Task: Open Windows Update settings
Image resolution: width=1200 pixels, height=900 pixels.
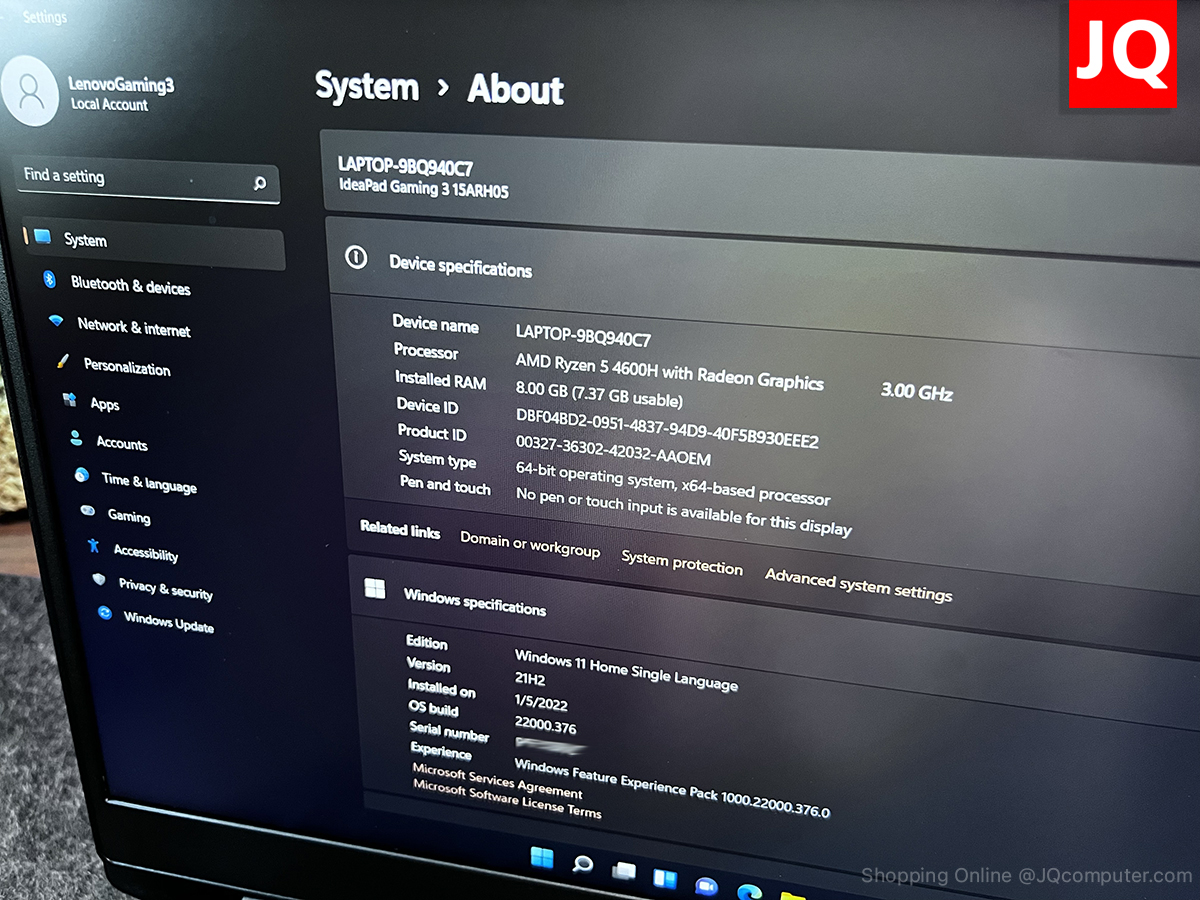Action: (x=169, y=623)
